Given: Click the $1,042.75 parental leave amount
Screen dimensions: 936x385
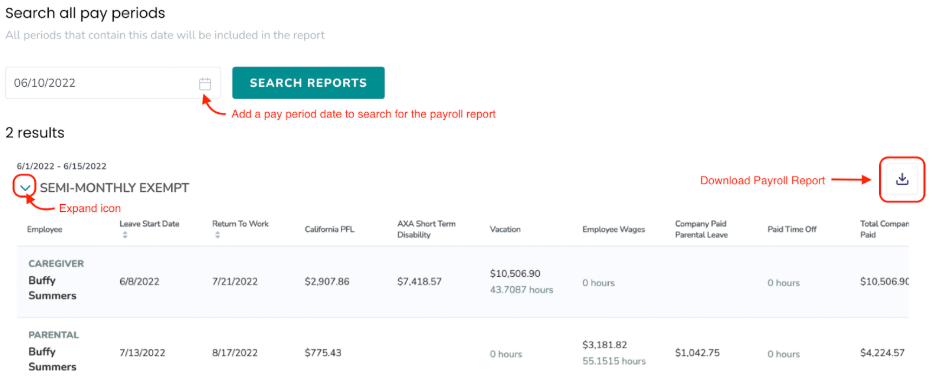Looking at the screenshot, I should click(x=697, y=353).
